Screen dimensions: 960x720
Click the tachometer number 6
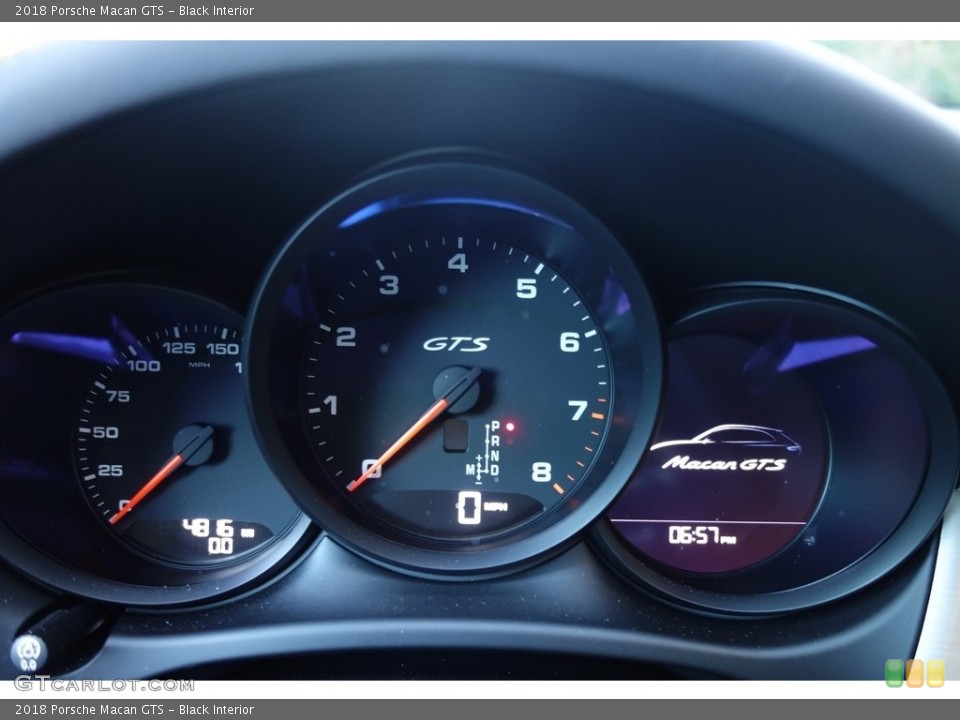click(569, 341)
